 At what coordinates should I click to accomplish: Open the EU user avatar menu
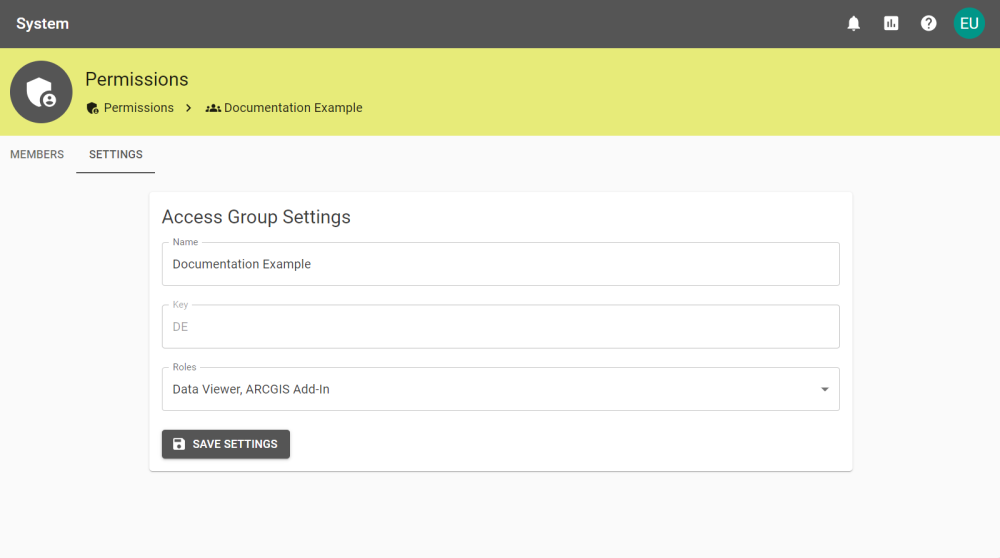(969, 24)
